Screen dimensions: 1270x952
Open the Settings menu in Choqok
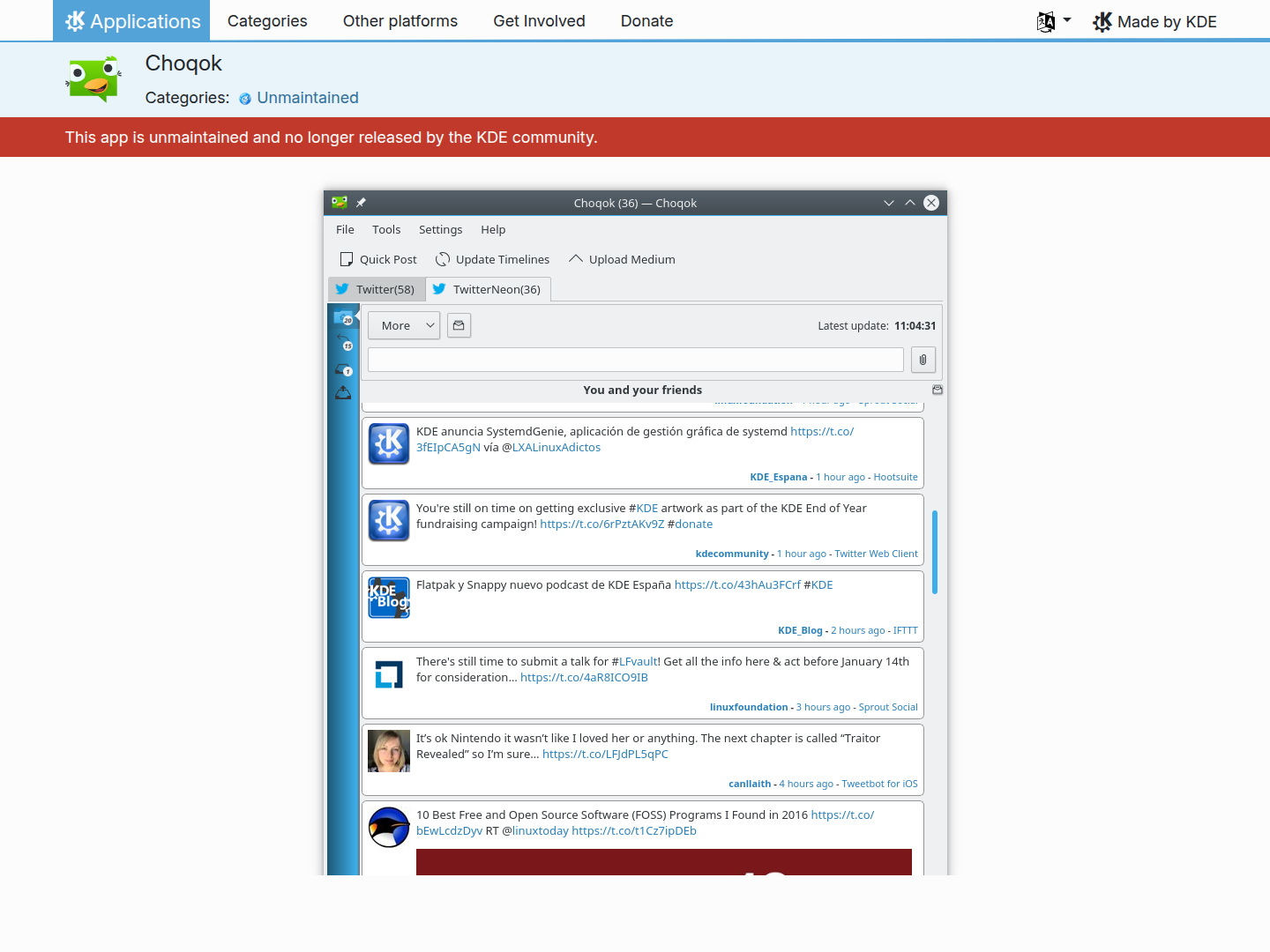440,229
